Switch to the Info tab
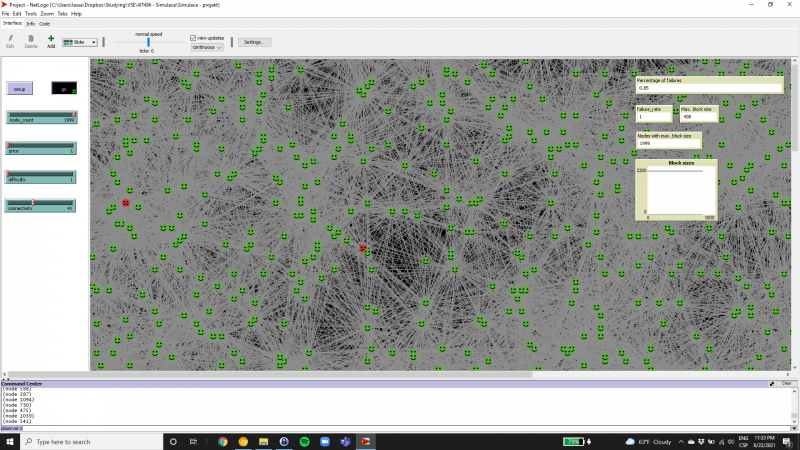Viewport: 800px width, 450px height. [x=31, y=23]
